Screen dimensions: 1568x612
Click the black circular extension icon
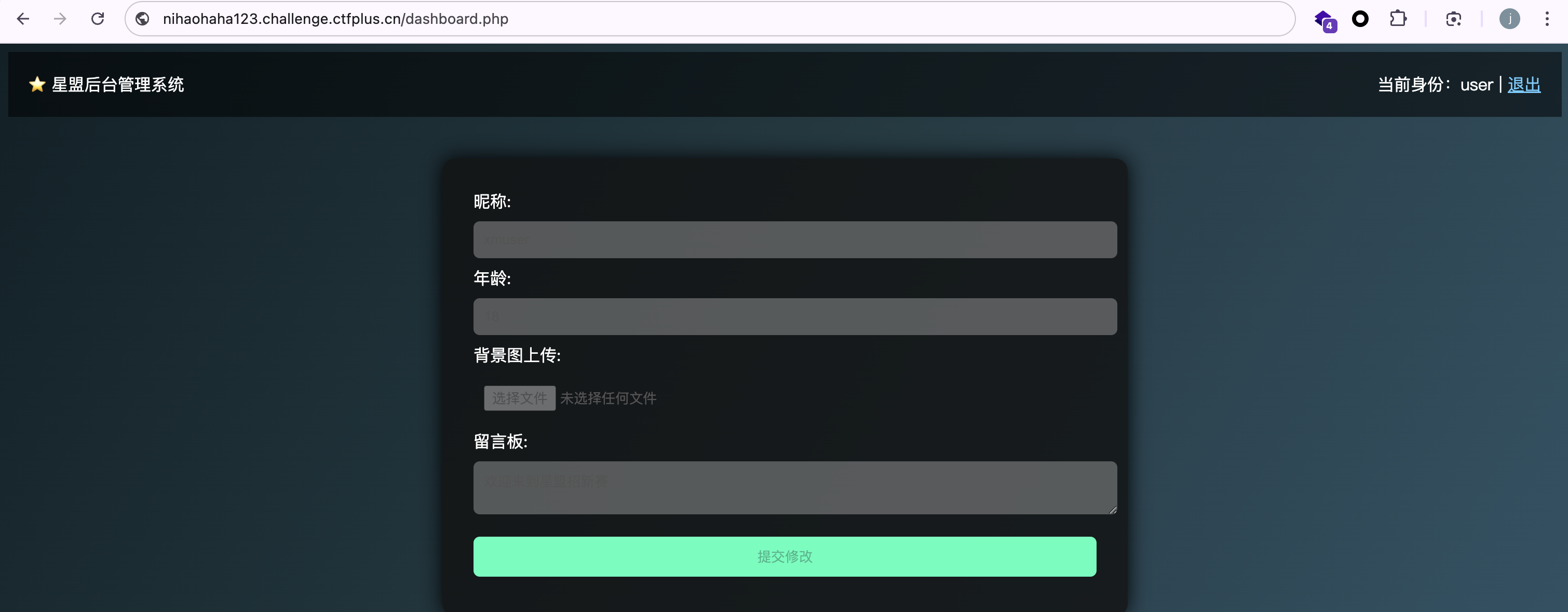click(1360, 19)
